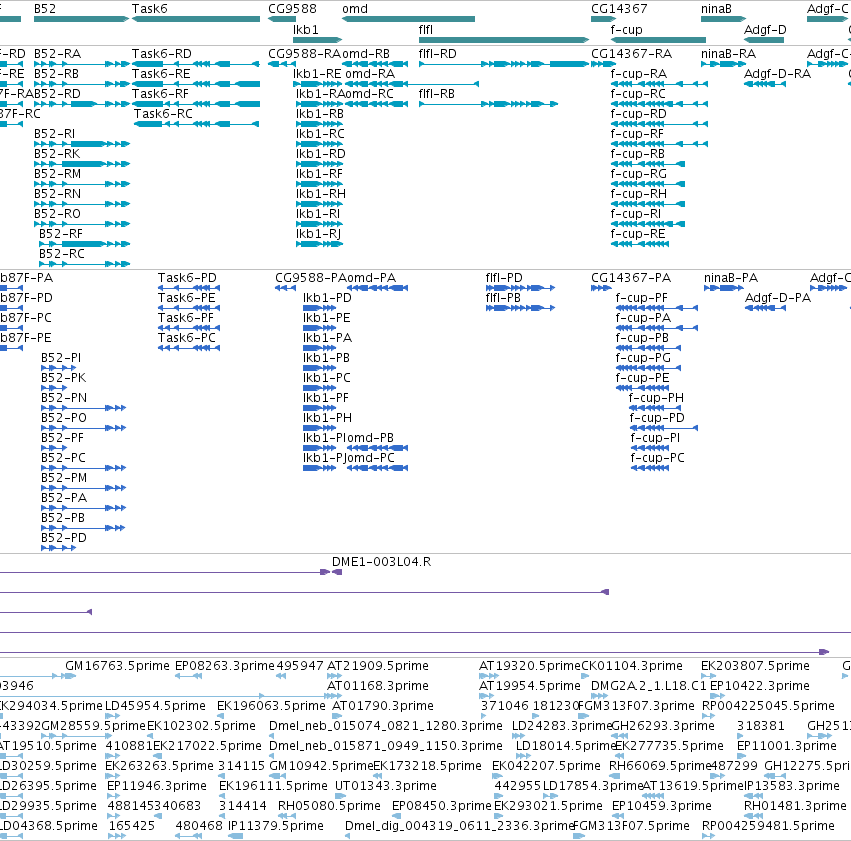The height and width of the screenshot is (841, 851).
Task: Select the Adgf-D gene label
Action: tap(765, 30)
